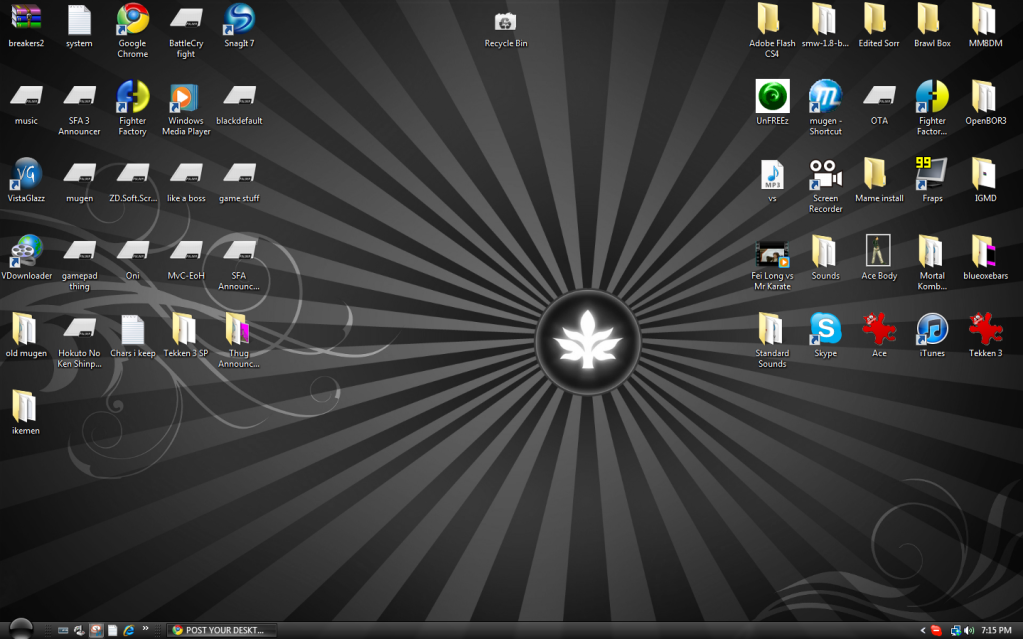Select the iTunes desktop icon

click(x=931, y=328)
